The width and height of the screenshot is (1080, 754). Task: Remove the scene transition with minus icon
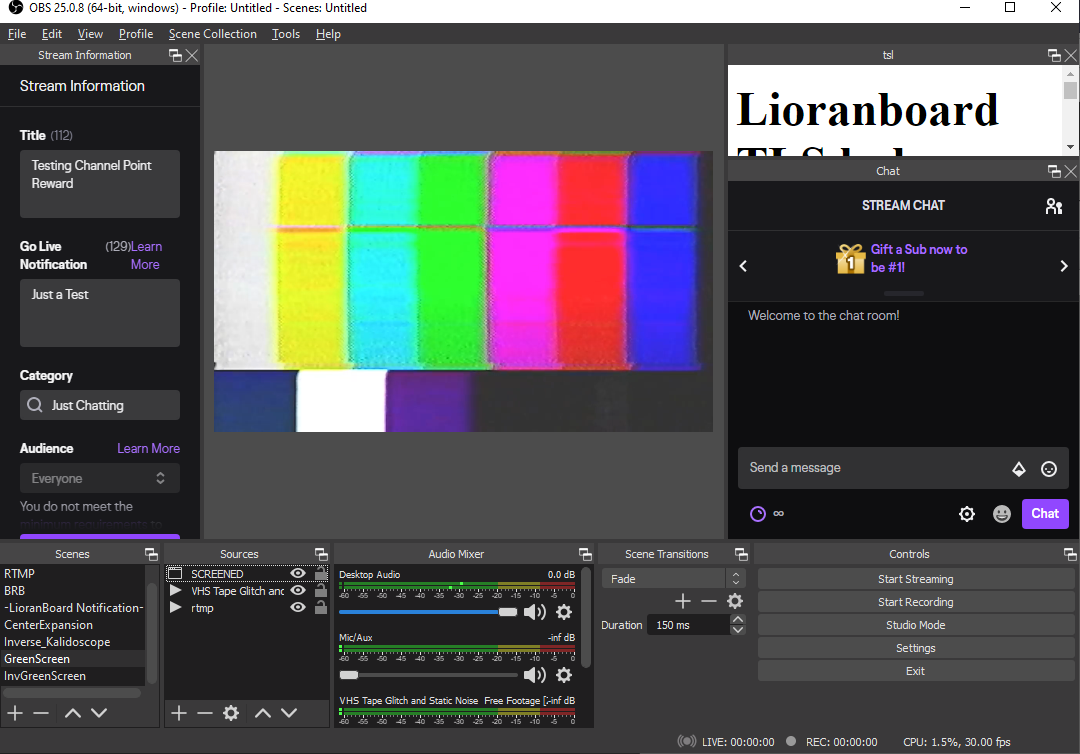click(709, 601)
